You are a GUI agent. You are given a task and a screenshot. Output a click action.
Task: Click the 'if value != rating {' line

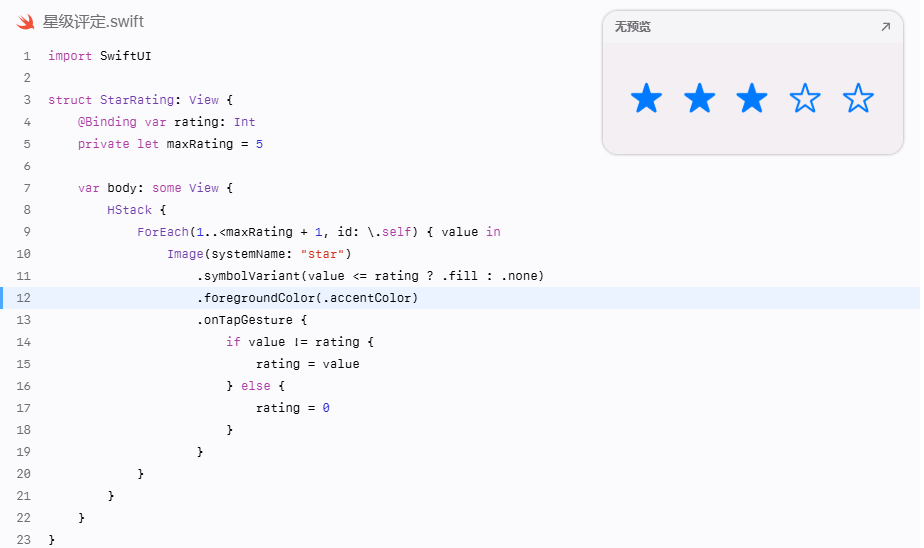click(x=300, y=342)
